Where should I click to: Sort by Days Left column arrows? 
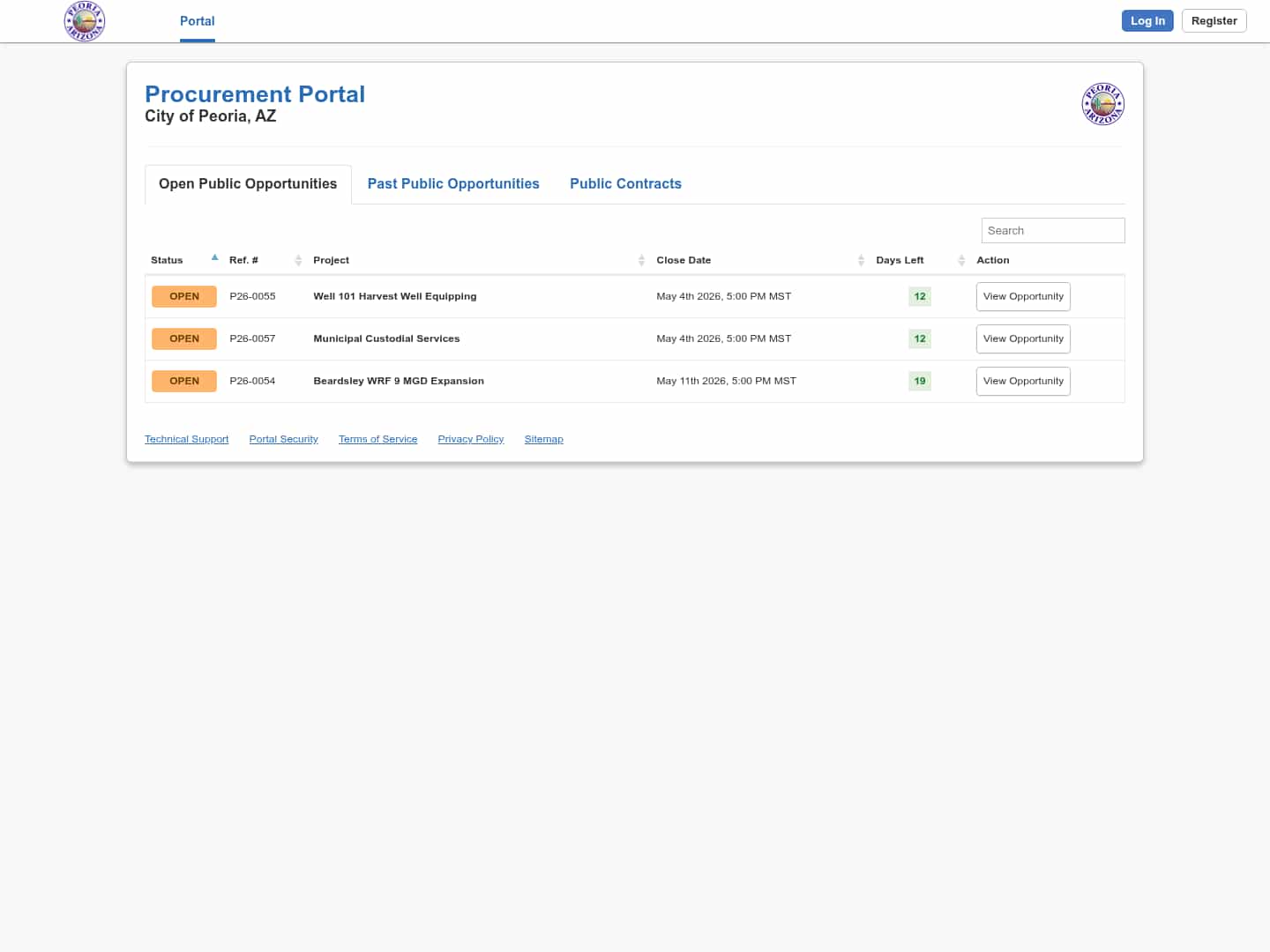(961, 260)
